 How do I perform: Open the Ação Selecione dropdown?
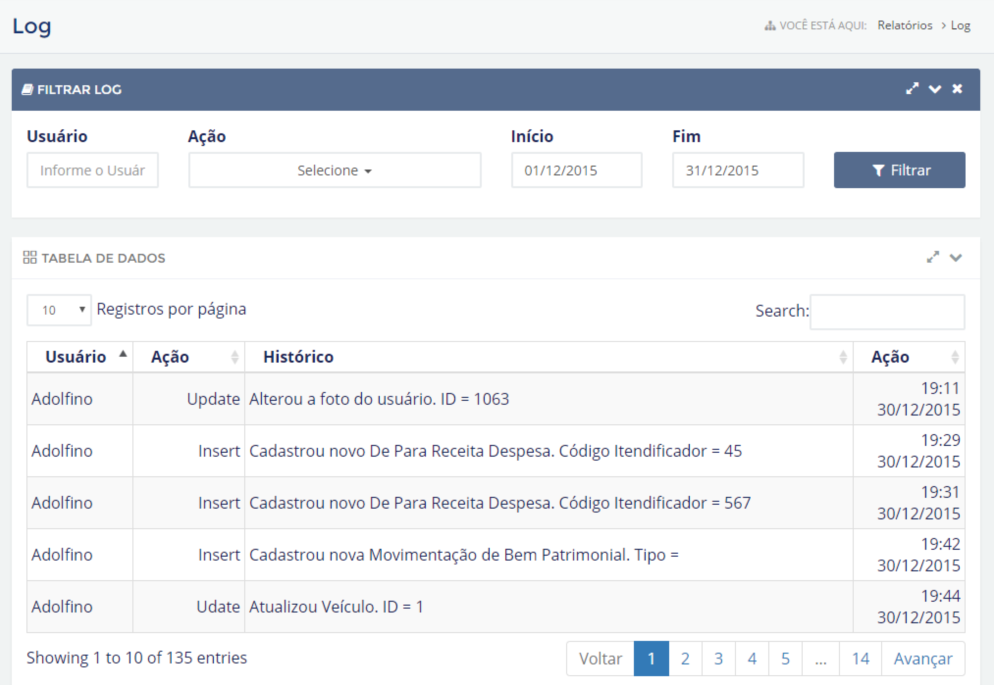click(334, 170)
